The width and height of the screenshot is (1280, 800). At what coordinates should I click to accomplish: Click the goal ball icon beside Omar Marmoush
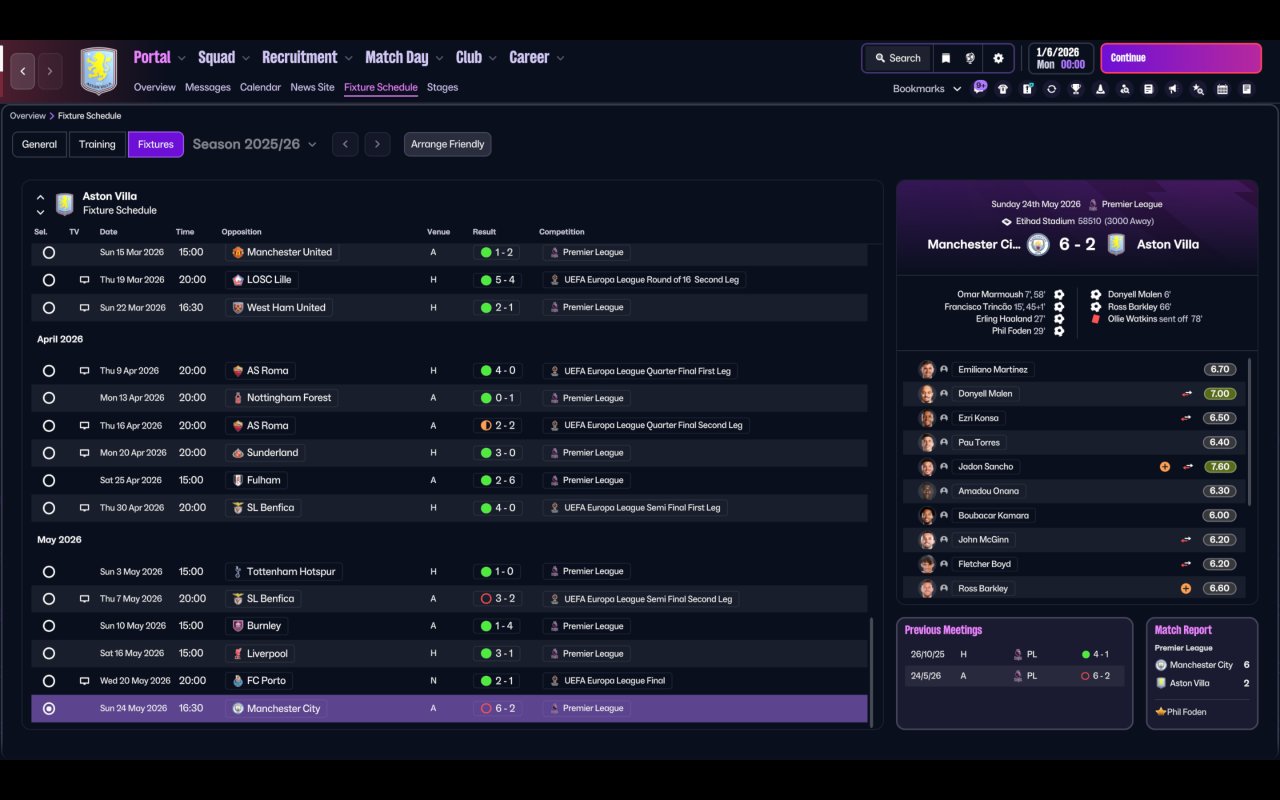pos(1059,295)
